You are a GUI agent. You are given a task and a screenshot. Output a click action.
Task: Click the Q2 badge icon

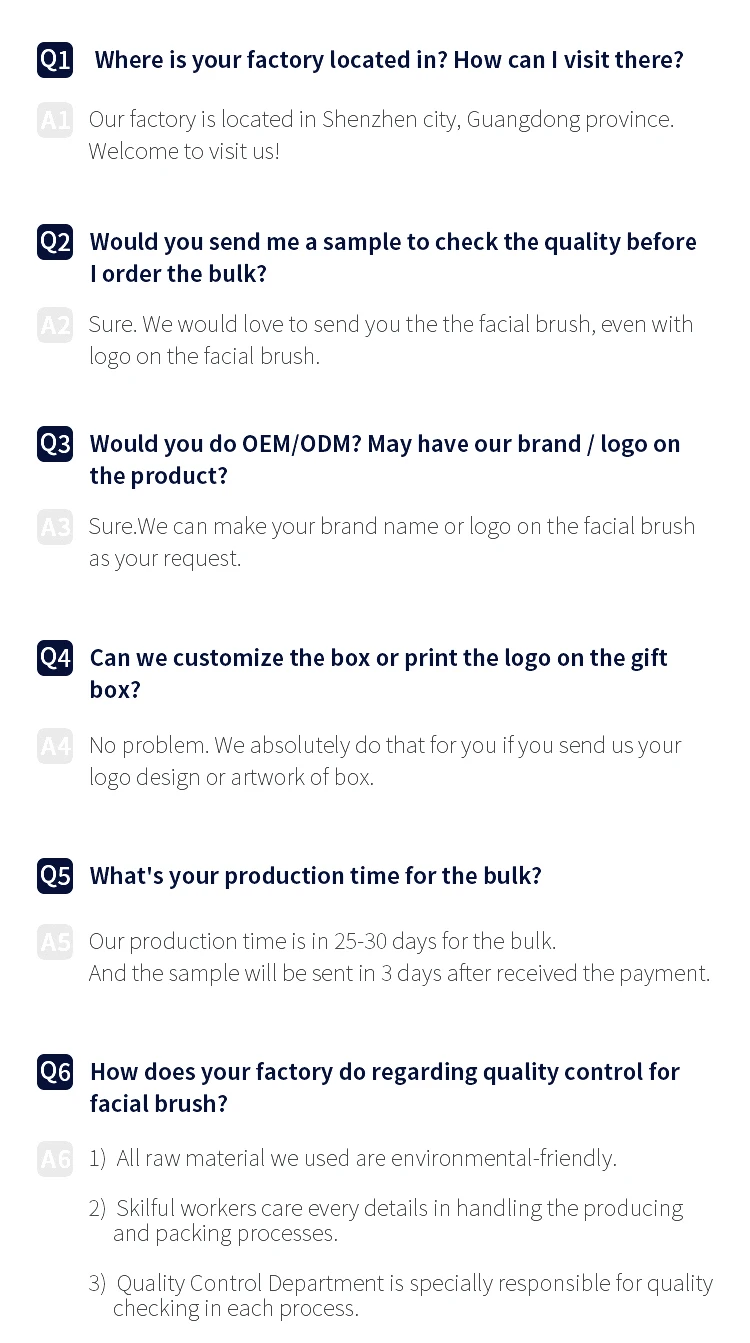pos(55,242)
